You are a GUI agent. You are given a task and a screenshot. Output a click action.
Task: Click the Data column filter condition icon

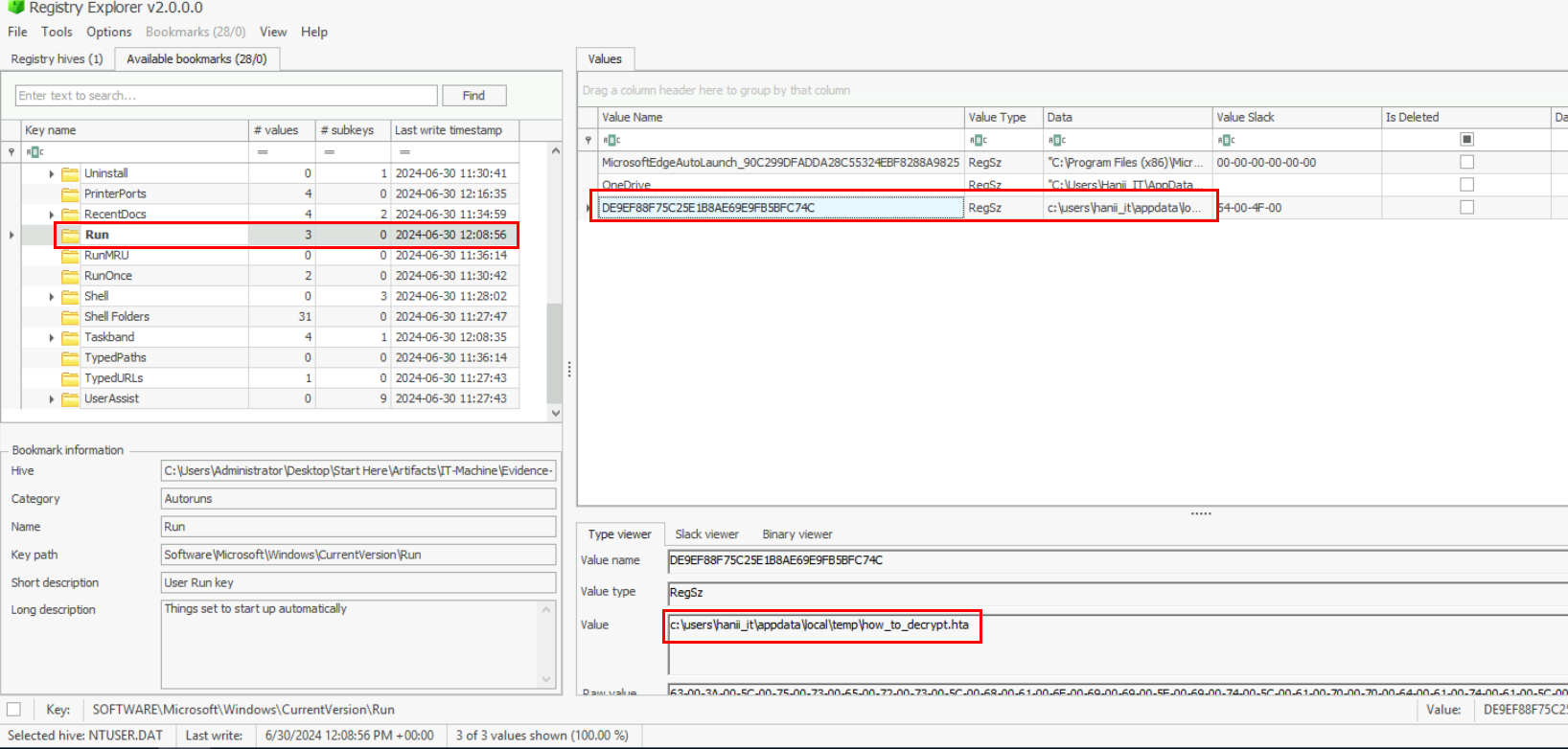(1057, 140)
